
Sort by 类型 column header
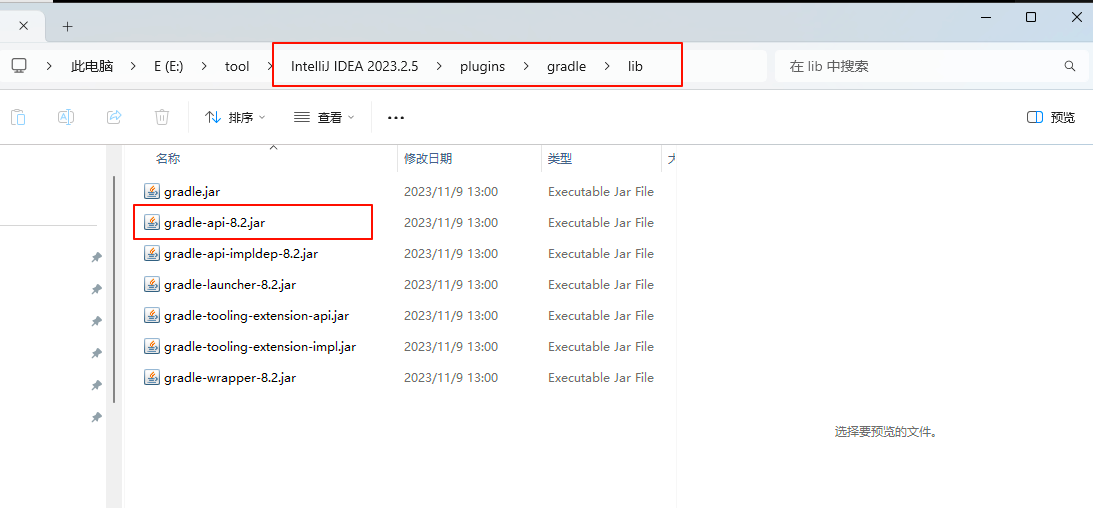click(560, 159)
